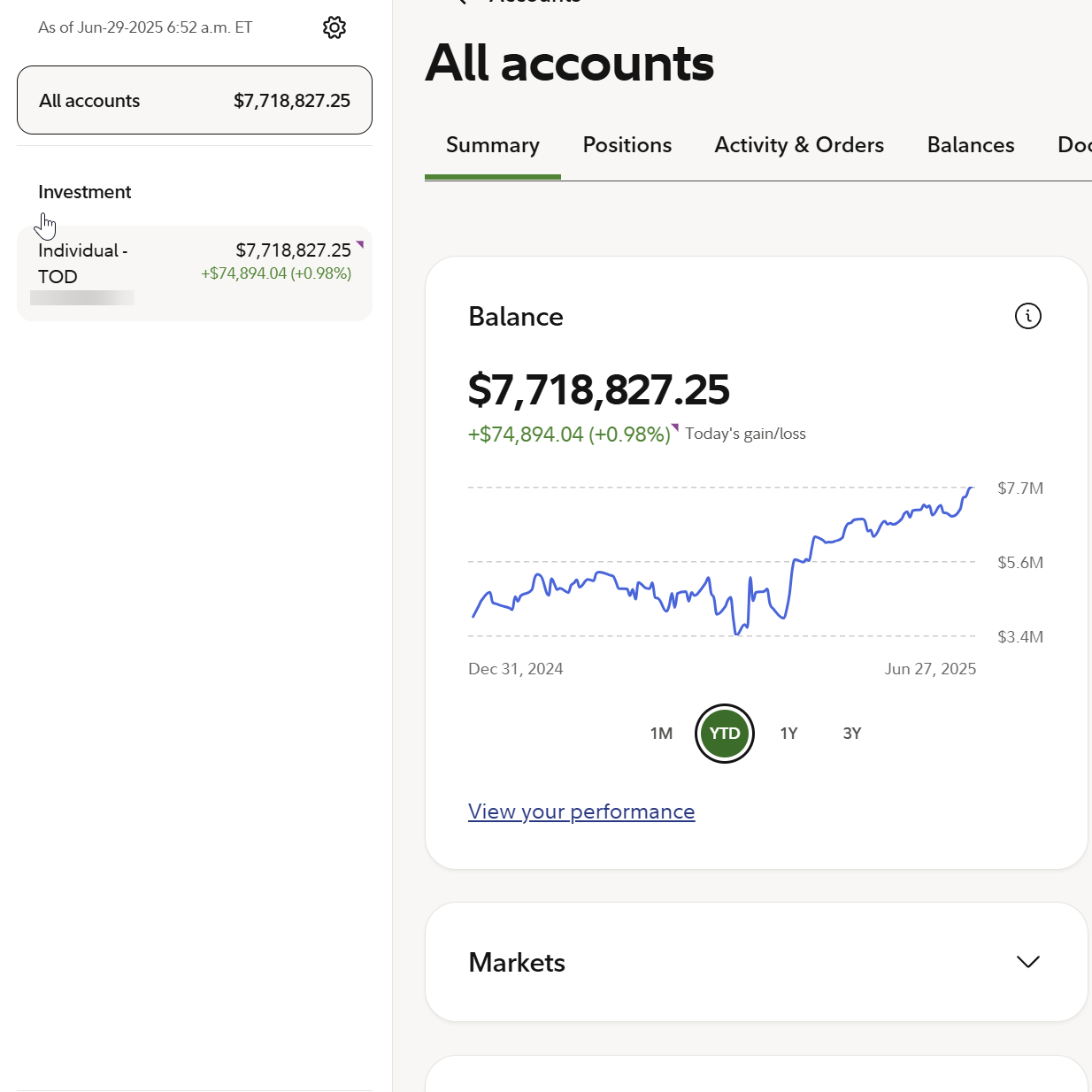The width and height of the screenshot is (1092, 1092).
Task: Click the +$74,894.04 (+0.98%) gain in Balance card
Action: pyautogui.click(x=569, y=434)
